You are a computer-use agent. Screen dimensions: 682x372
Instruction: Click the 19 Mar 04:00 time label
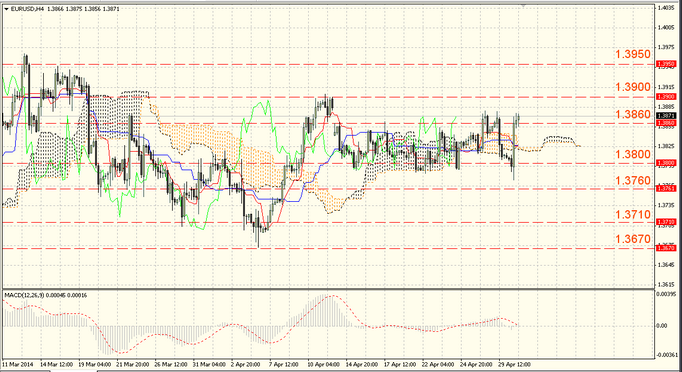(94, 364)
